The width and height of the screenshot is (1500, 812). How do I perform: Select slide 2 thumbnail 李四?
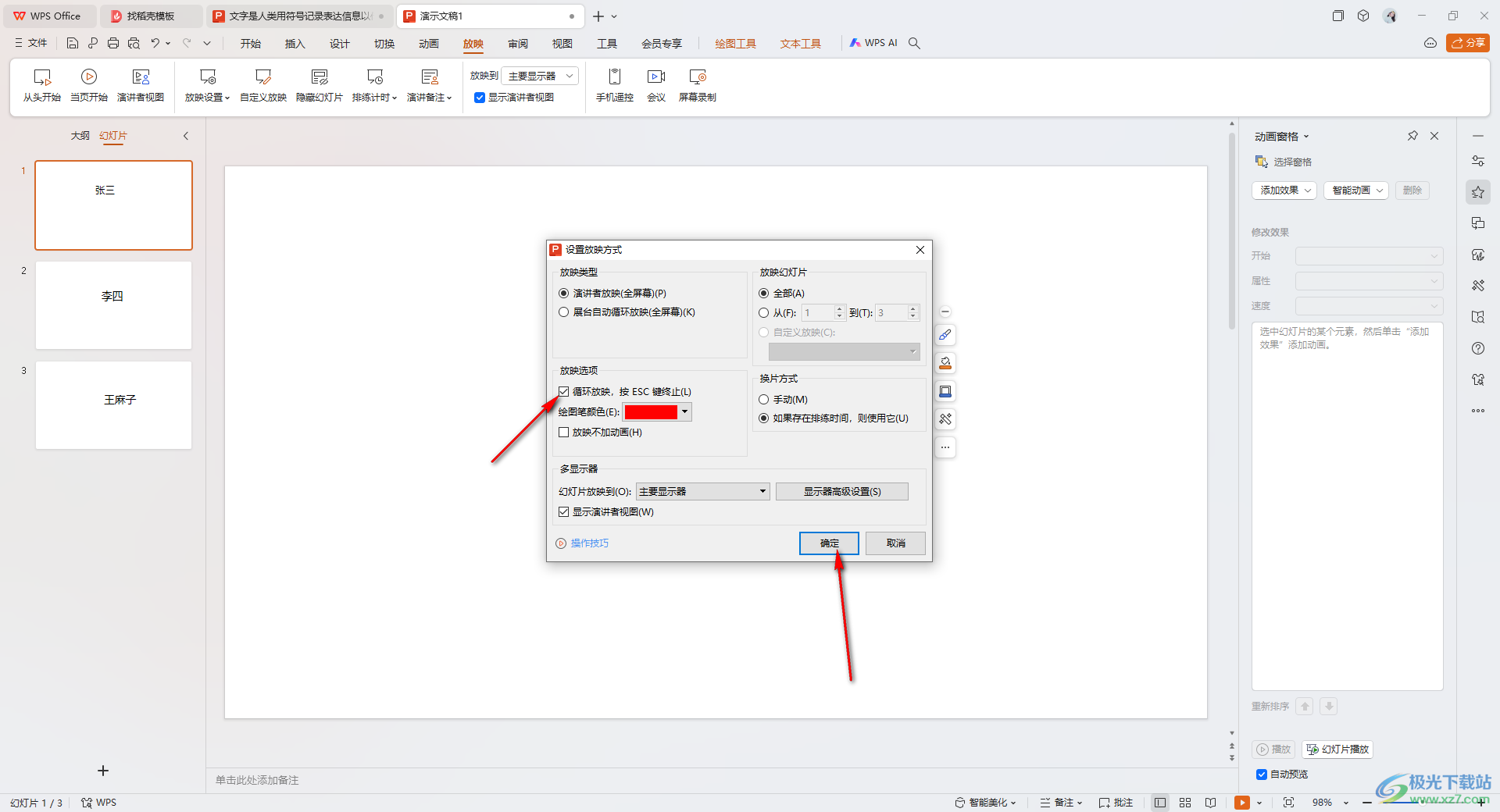[114, 305]
